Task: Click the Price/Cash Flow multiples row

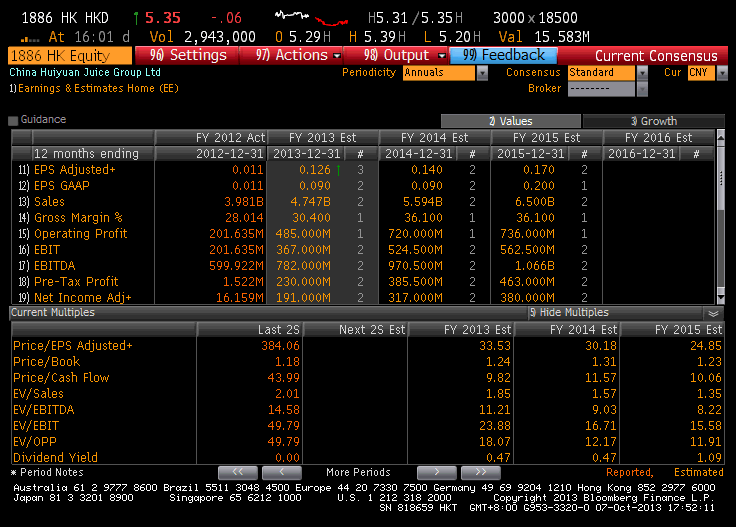Action: 368,378
